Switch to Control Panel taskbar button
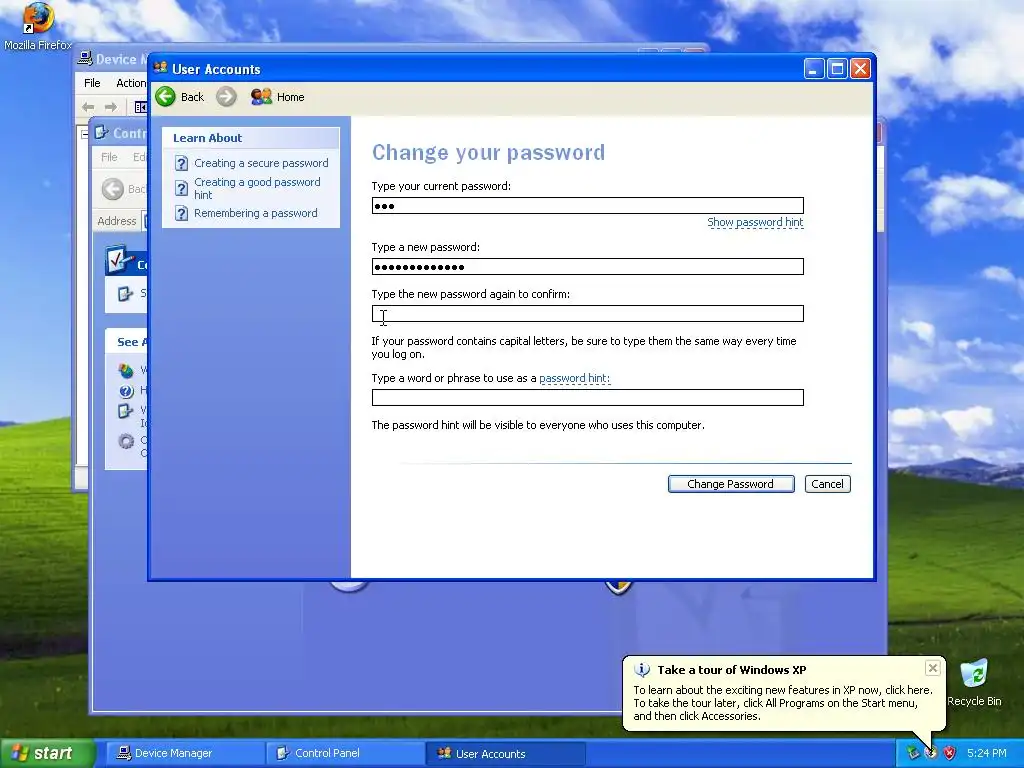Image resolution: width=1024 pixels, height=768 pixels. 345,753
